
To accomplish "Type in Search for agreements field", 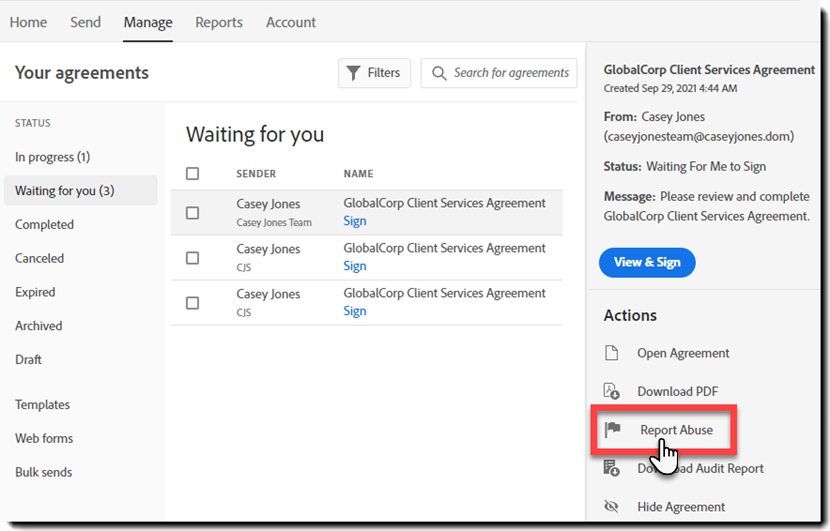I will click(511, 73).
